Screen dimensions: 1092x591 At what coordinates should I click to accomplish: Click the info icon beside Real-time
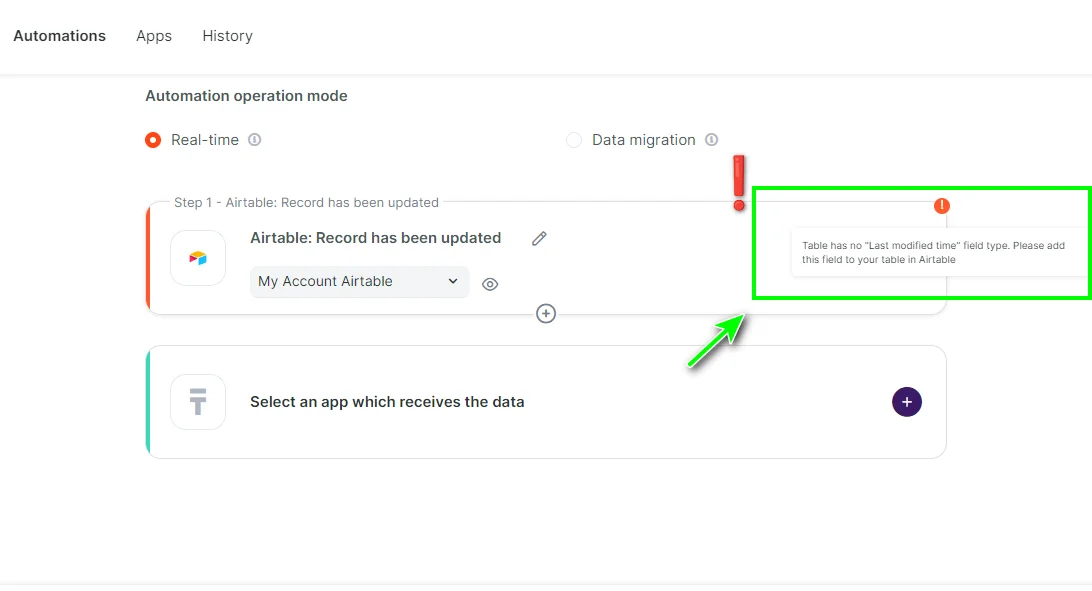point(255,140)
